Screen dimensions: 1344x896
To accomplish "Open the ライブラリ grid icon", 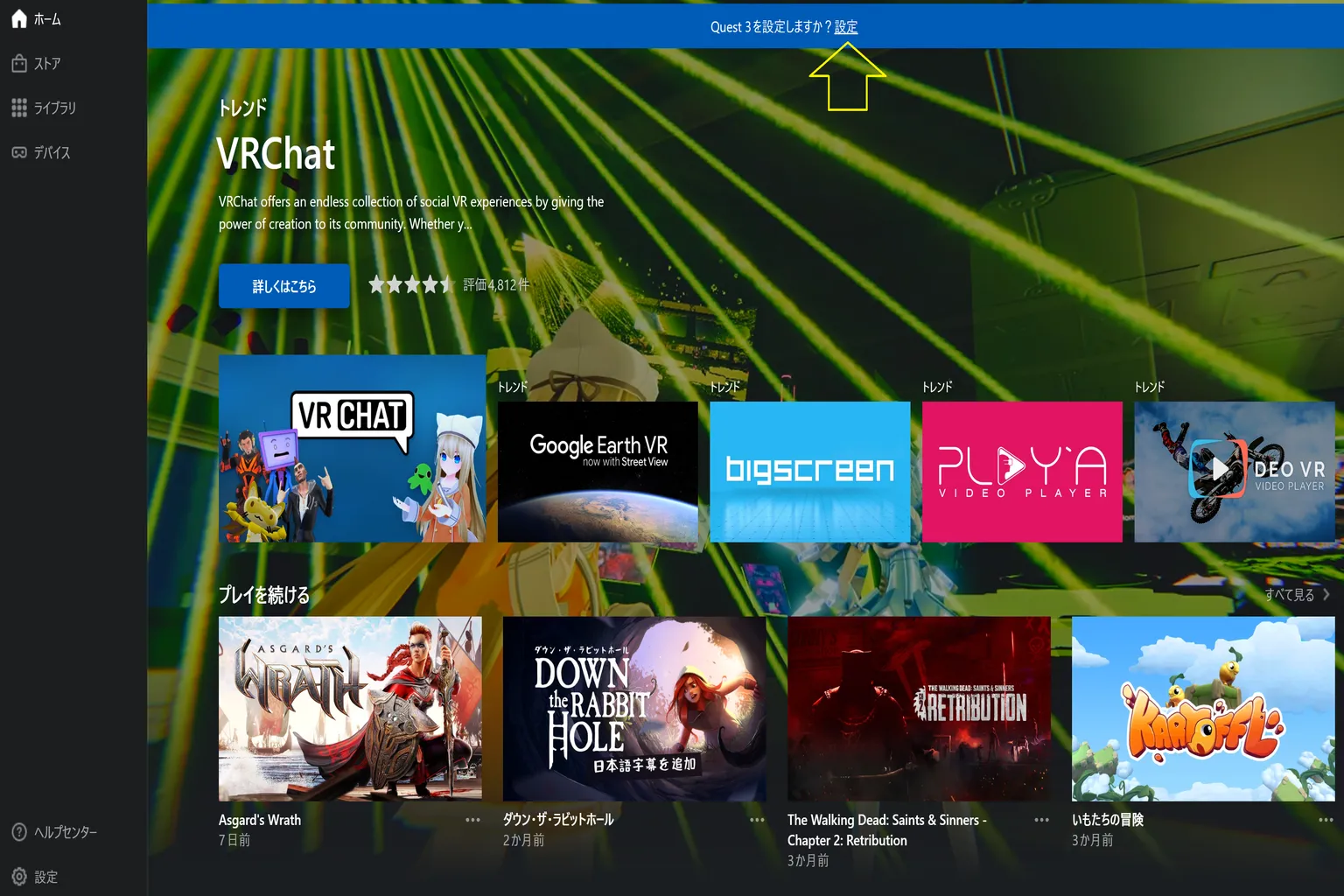I will [x=19, y=108].
